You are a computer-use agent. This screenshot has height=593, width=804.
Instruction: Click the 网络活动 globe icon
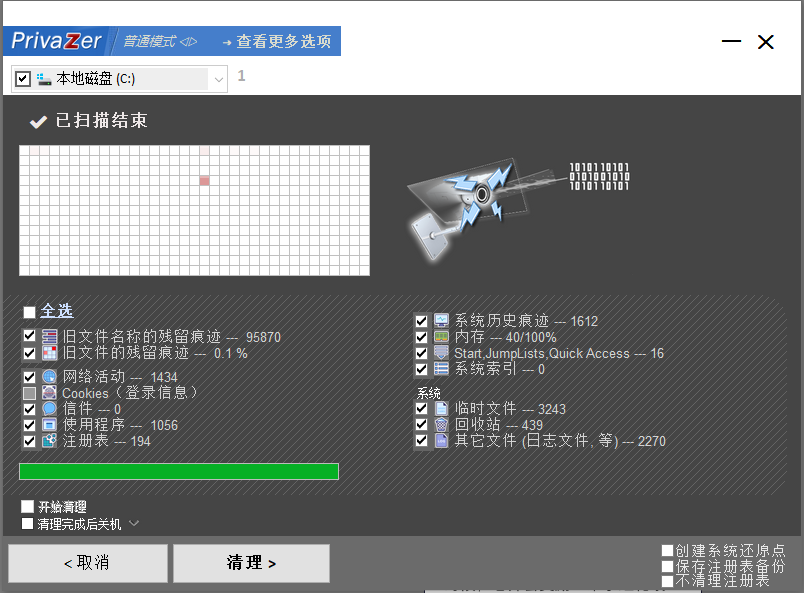pyautogui.click(x=48, y=377)
